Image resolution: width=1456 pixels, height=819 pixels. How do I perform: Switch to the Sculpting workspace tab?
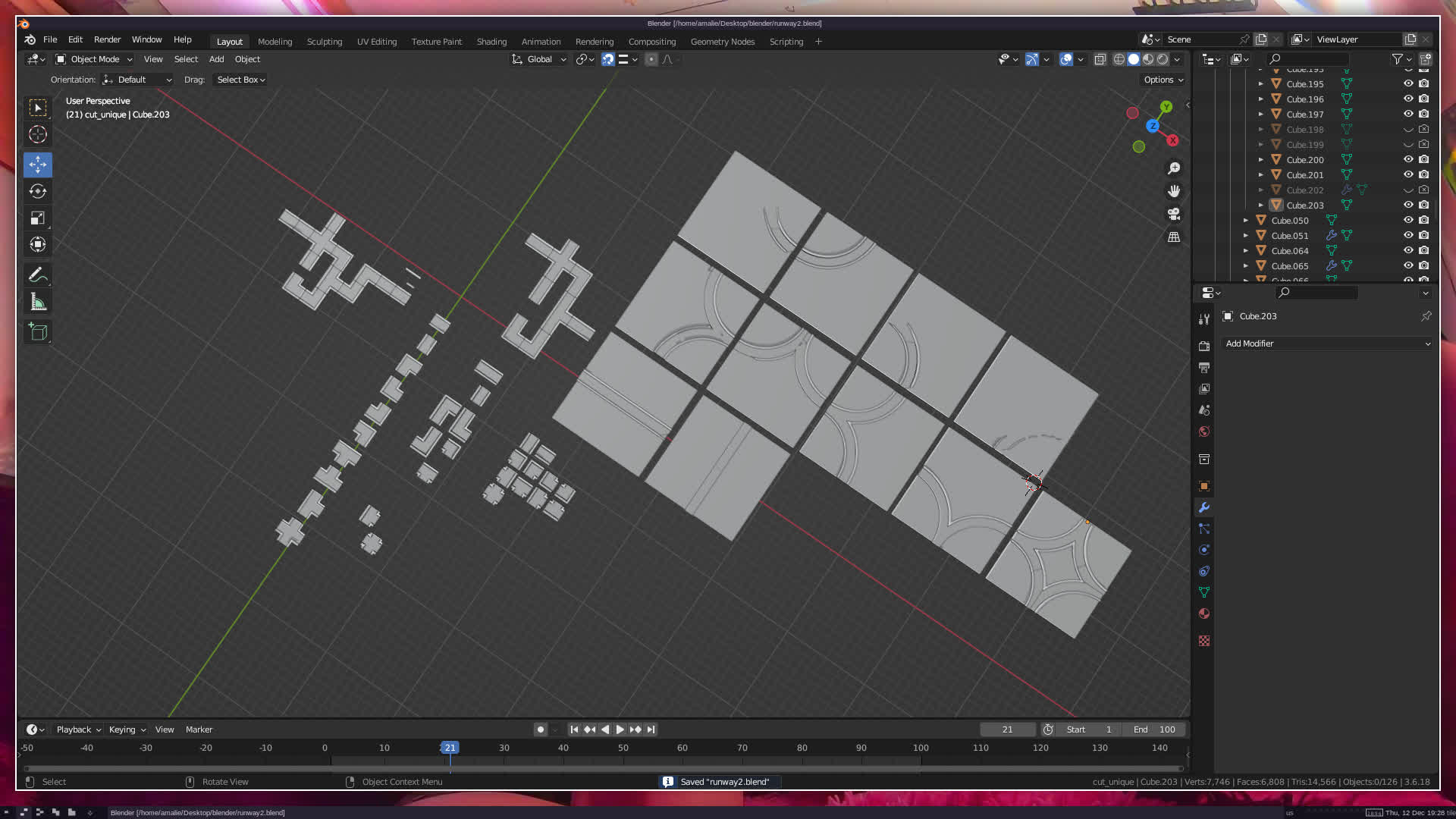[325, 42]
